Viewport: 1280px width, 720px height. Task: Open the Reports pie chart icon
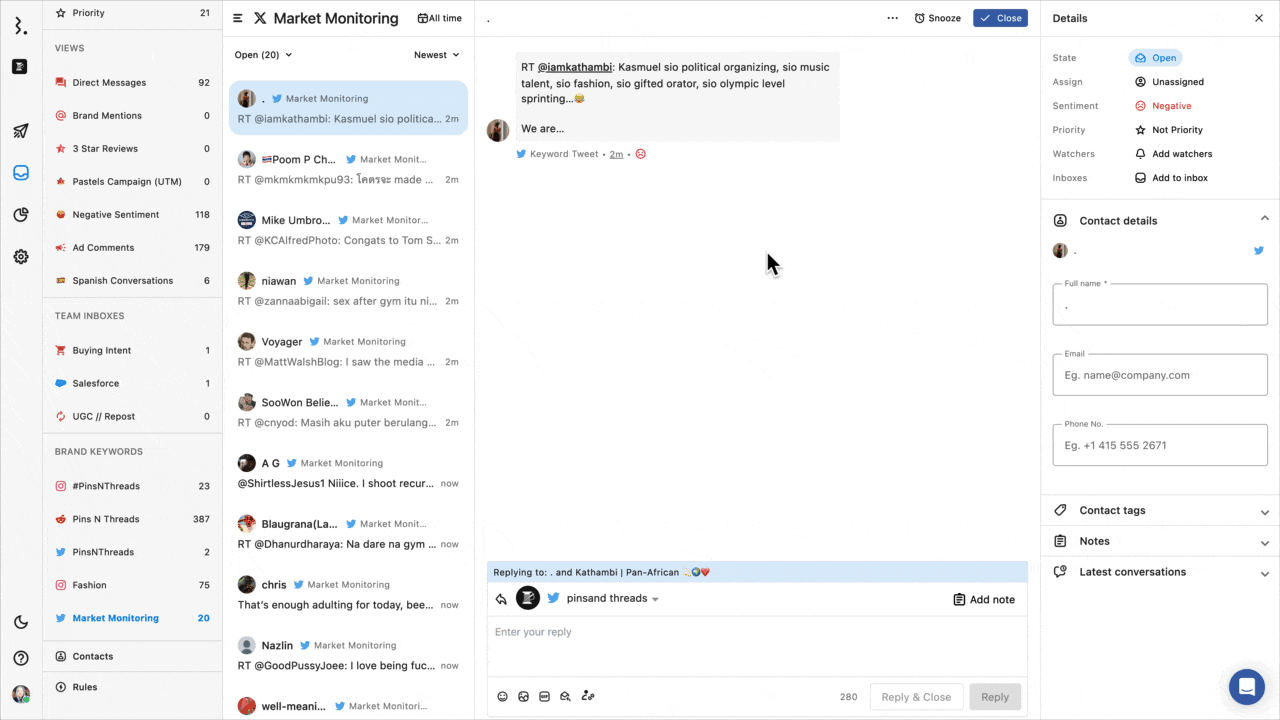pos(20,215)
